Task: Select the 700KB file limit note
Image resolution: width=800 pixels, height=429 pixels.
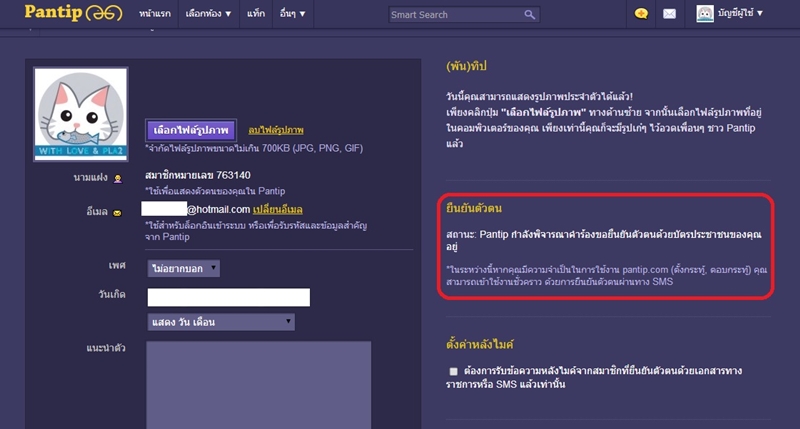Action: point(254,148)
